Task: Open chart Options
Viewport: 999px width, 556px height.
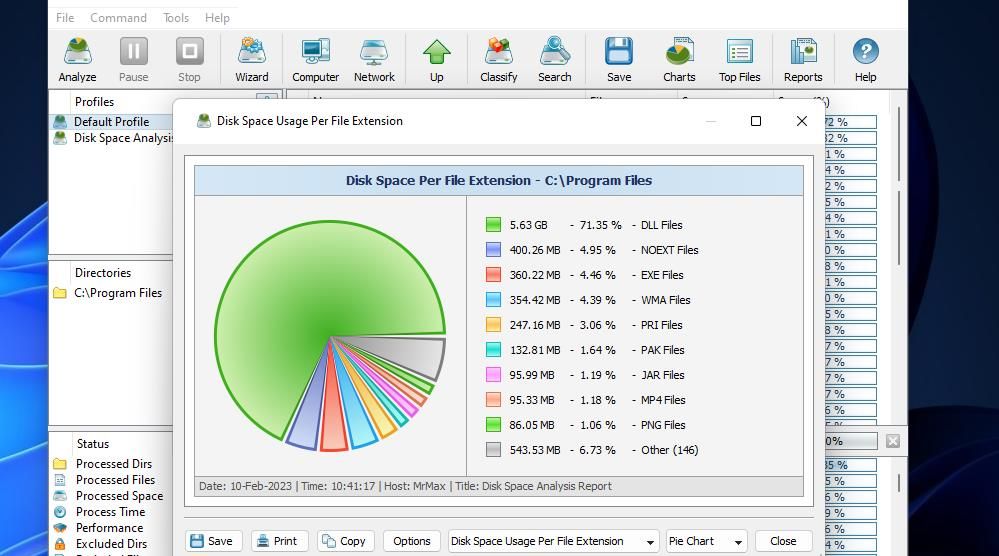Action: point(412,541)
